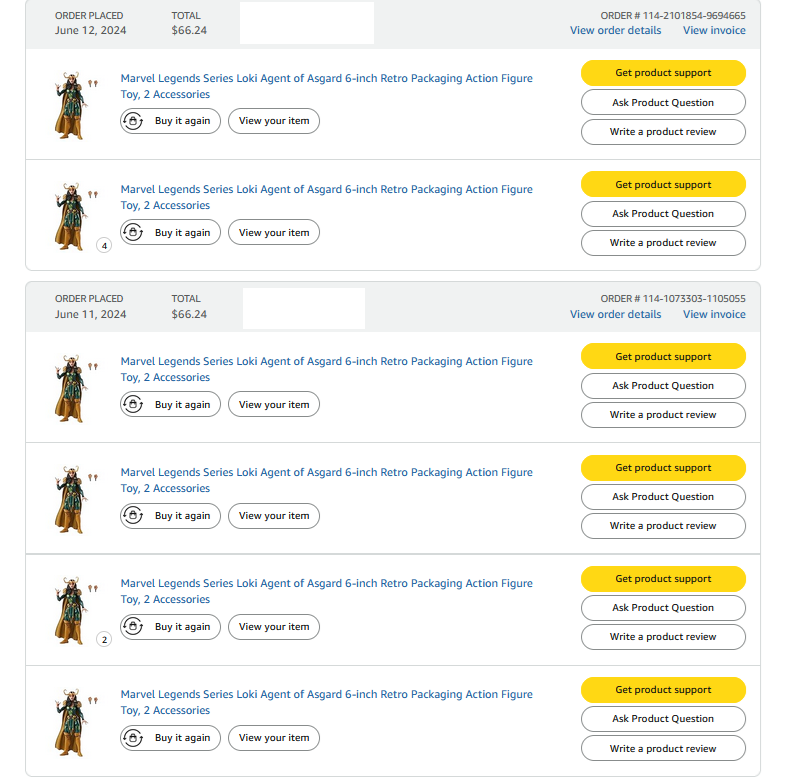
Task: Click Buy it again icon, last June 11 item
Action: click(x=133, y=738)
